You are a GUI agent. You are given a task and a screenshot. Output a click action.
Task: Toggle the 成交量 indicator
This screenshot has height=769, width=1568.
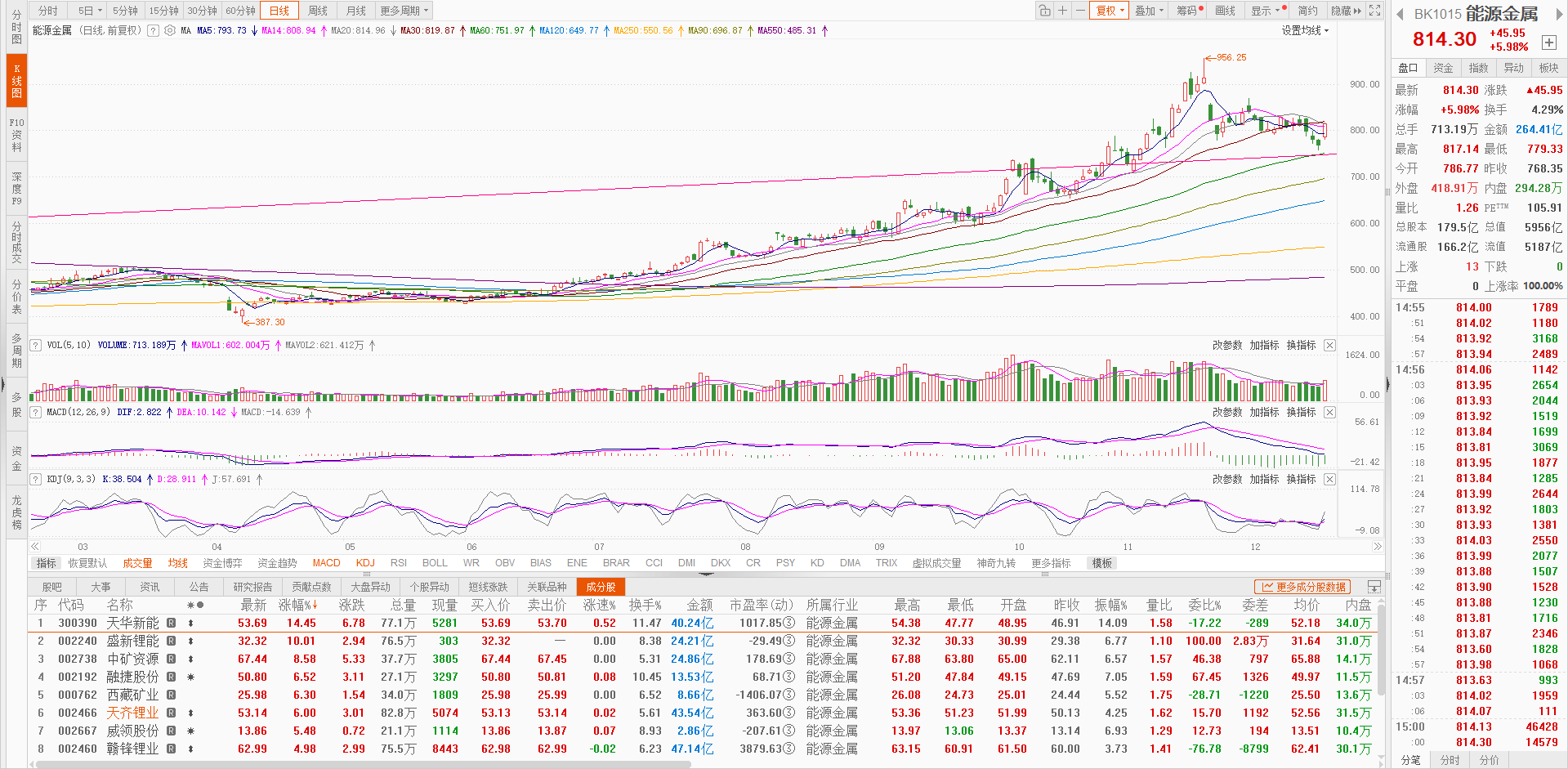[x=137, y=563]
